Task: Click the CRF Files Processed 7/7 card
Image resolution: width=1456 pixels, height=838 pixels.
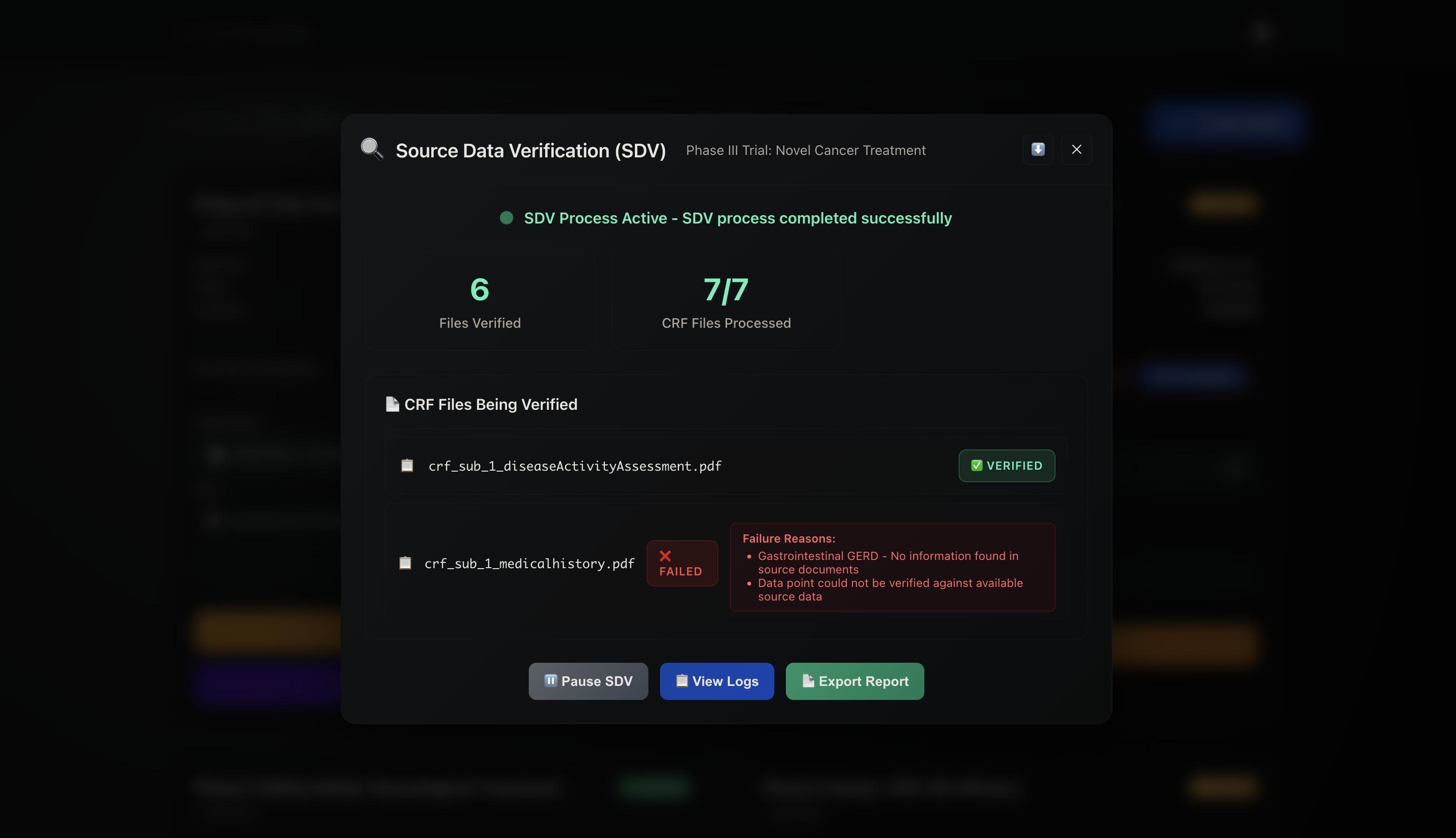Action: (x=726, y=300)
